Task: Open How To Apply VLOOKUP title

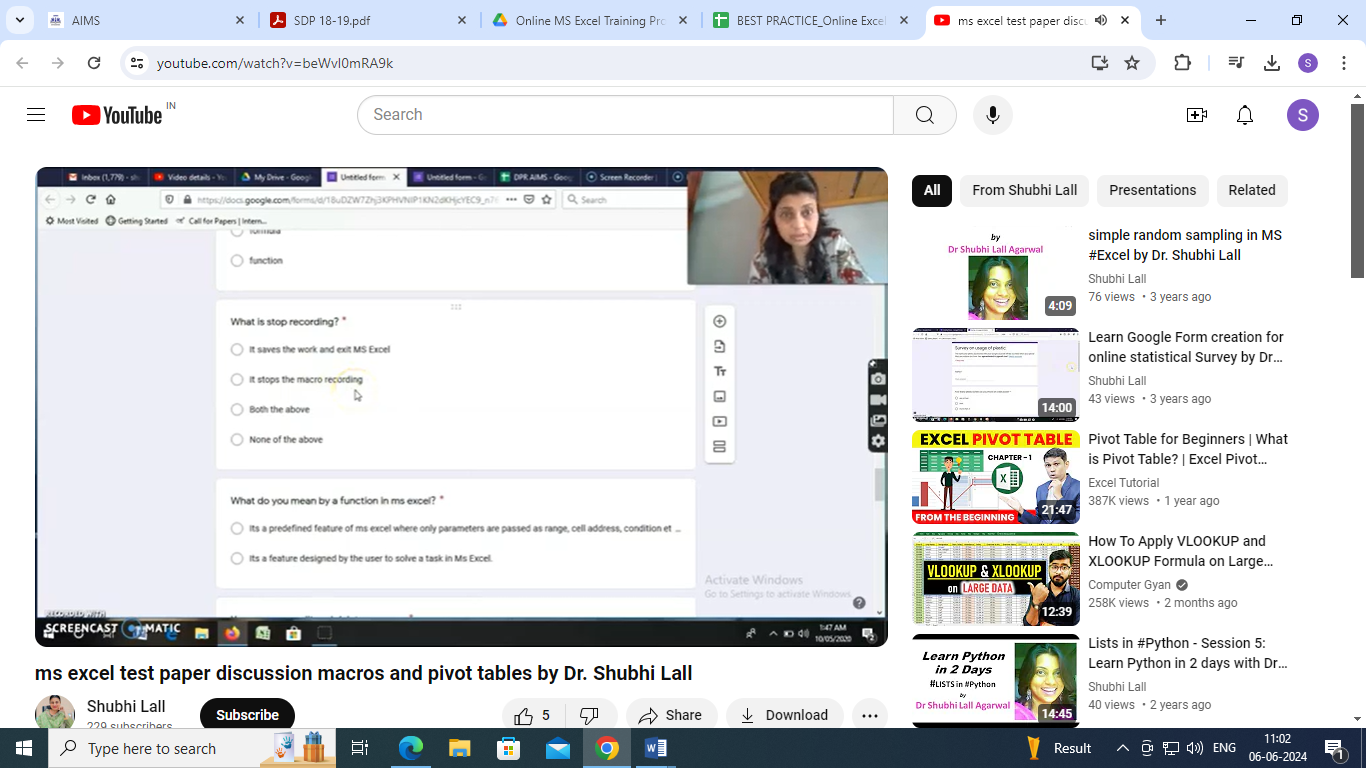Action: pyautogui.click(x=1181, y=551)
